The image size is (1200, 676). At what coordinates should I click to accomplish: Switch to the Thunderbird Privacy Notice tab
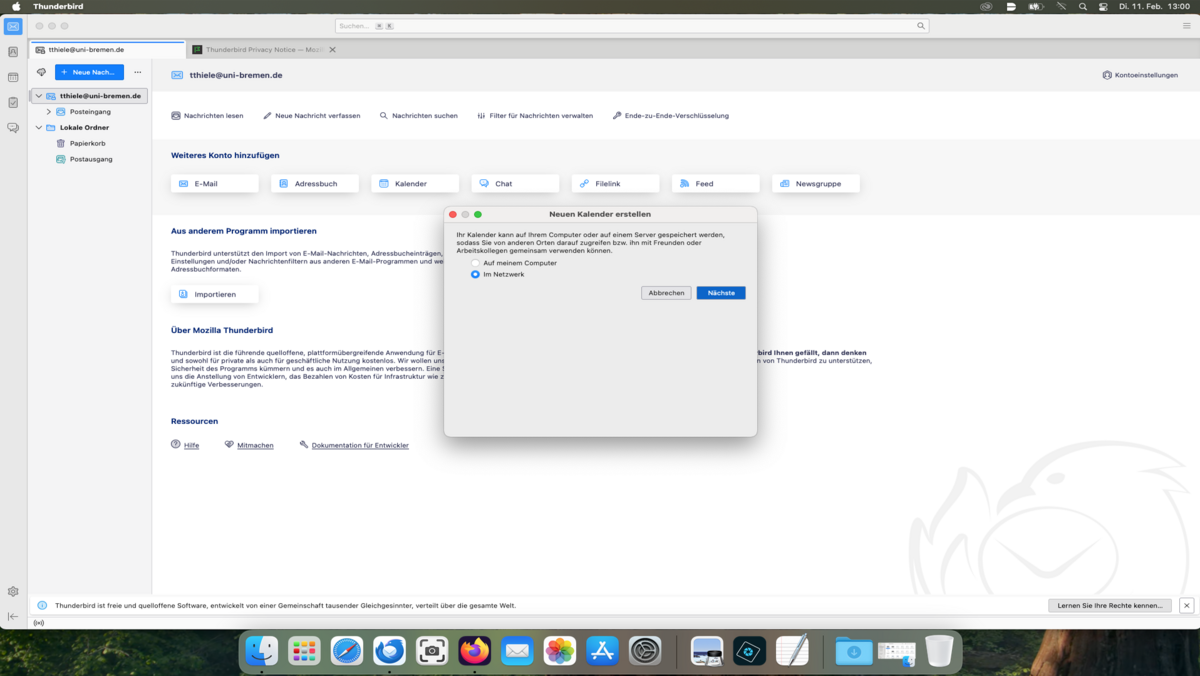258,49
